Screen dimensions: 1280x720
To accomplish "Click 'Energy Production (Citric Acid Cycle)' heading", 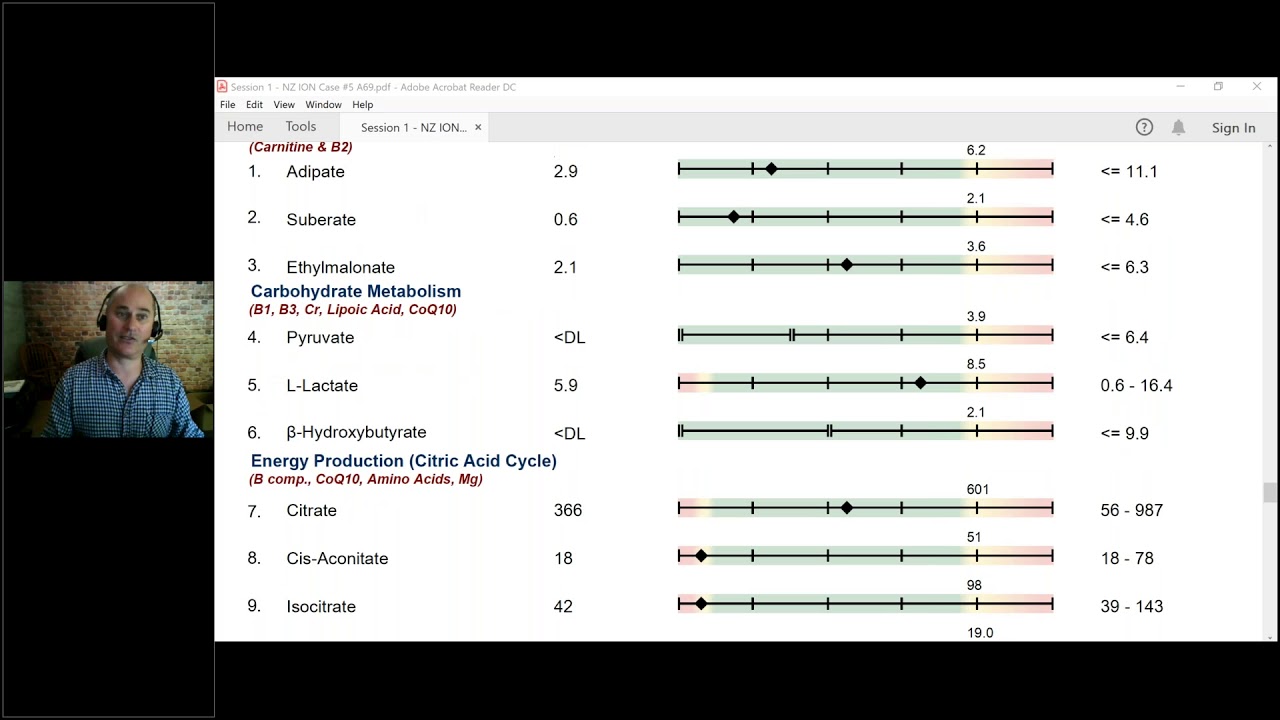I will click(x=404, y=461).
